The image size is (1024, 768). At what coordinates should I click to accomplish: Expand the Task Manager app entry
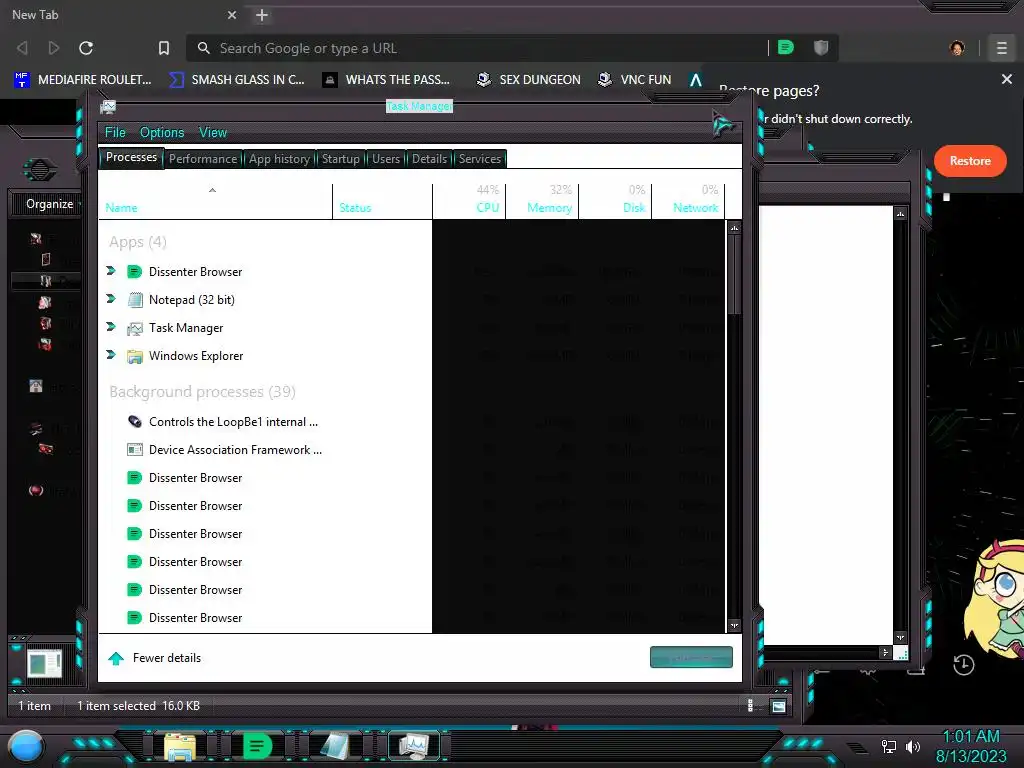[111, 327]
